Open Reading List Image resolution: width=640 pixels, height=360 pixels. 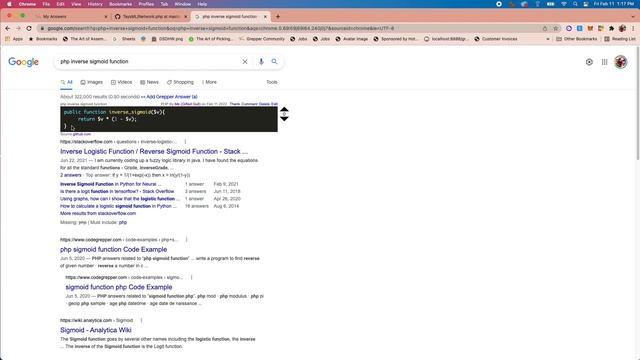620,39
